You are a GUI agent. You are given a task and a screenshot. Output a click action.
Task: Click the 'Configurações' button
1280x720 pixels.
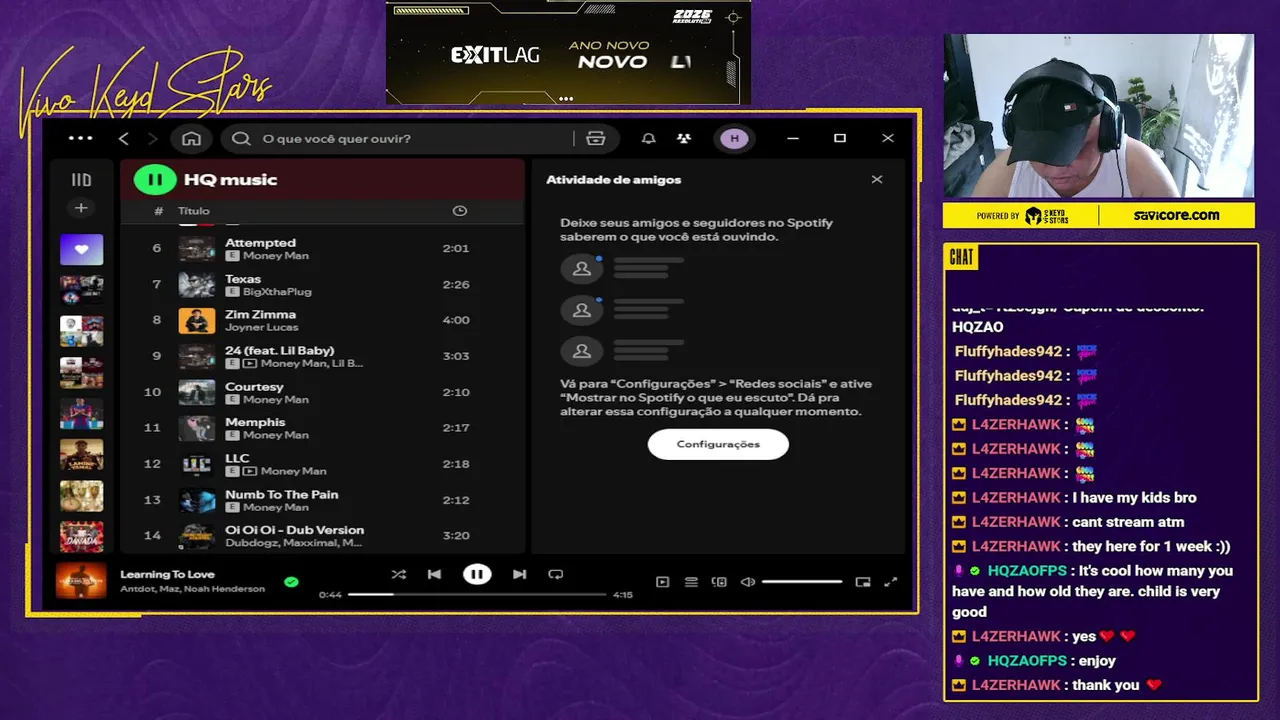pos(718,444)
